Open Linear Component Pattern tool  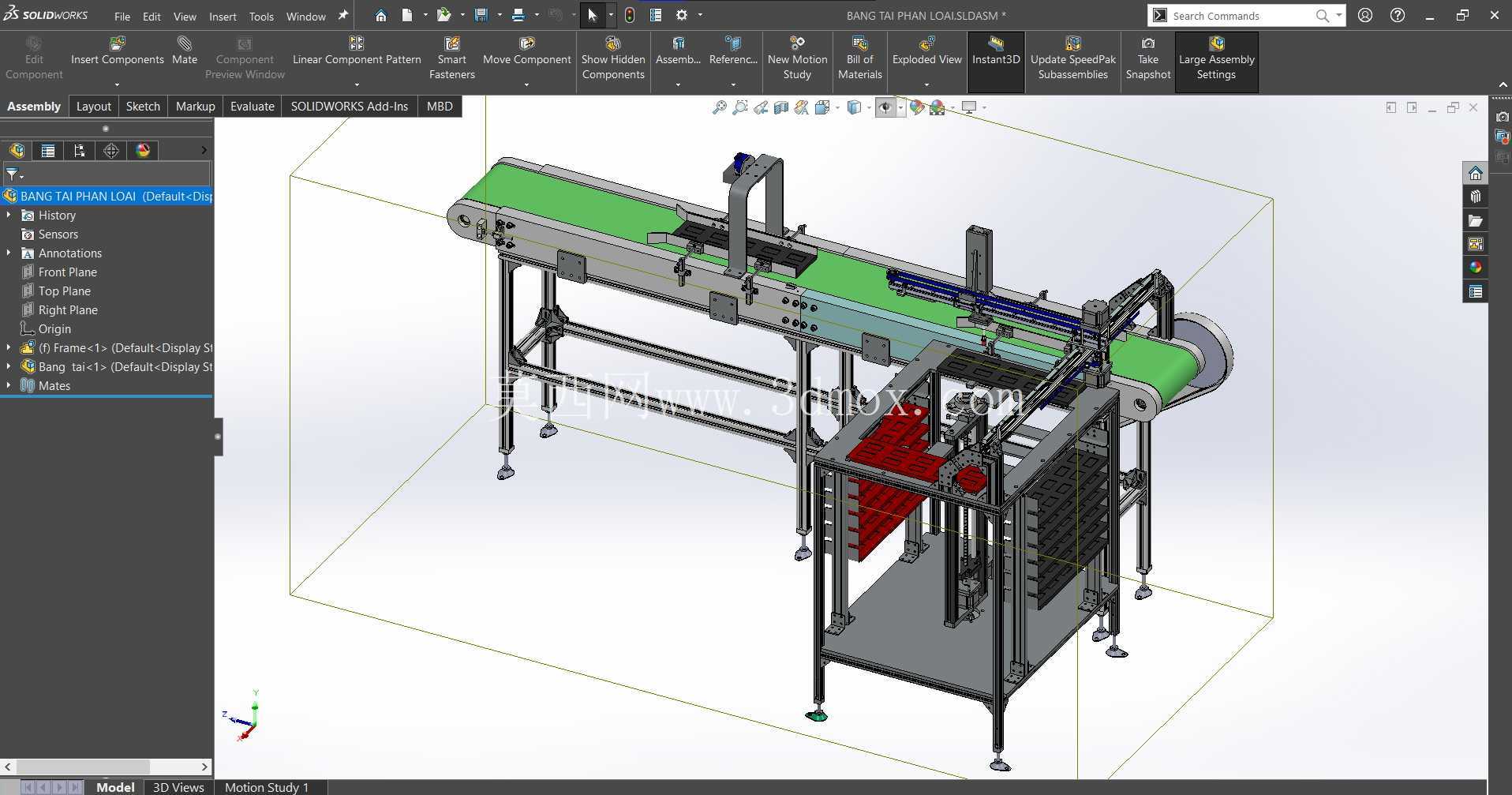[357, 51]
